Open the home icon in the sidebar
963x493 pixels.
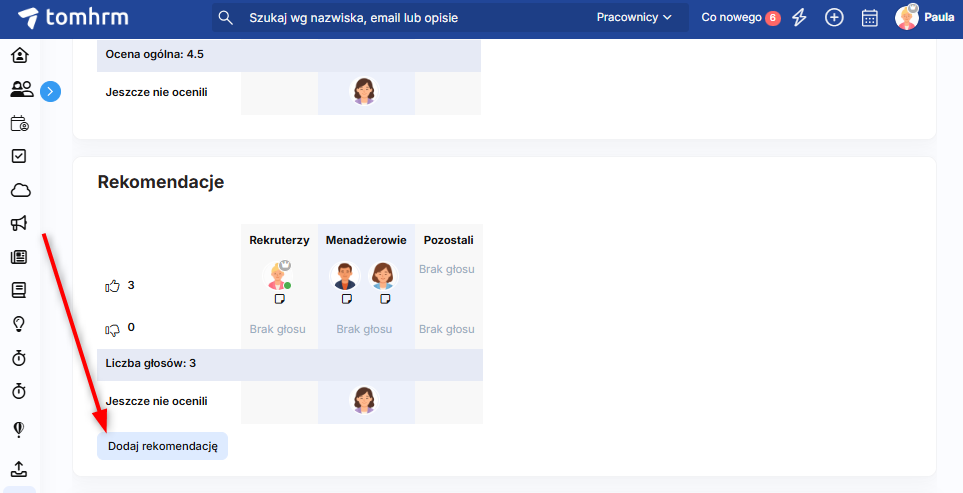tap(19, 55)
